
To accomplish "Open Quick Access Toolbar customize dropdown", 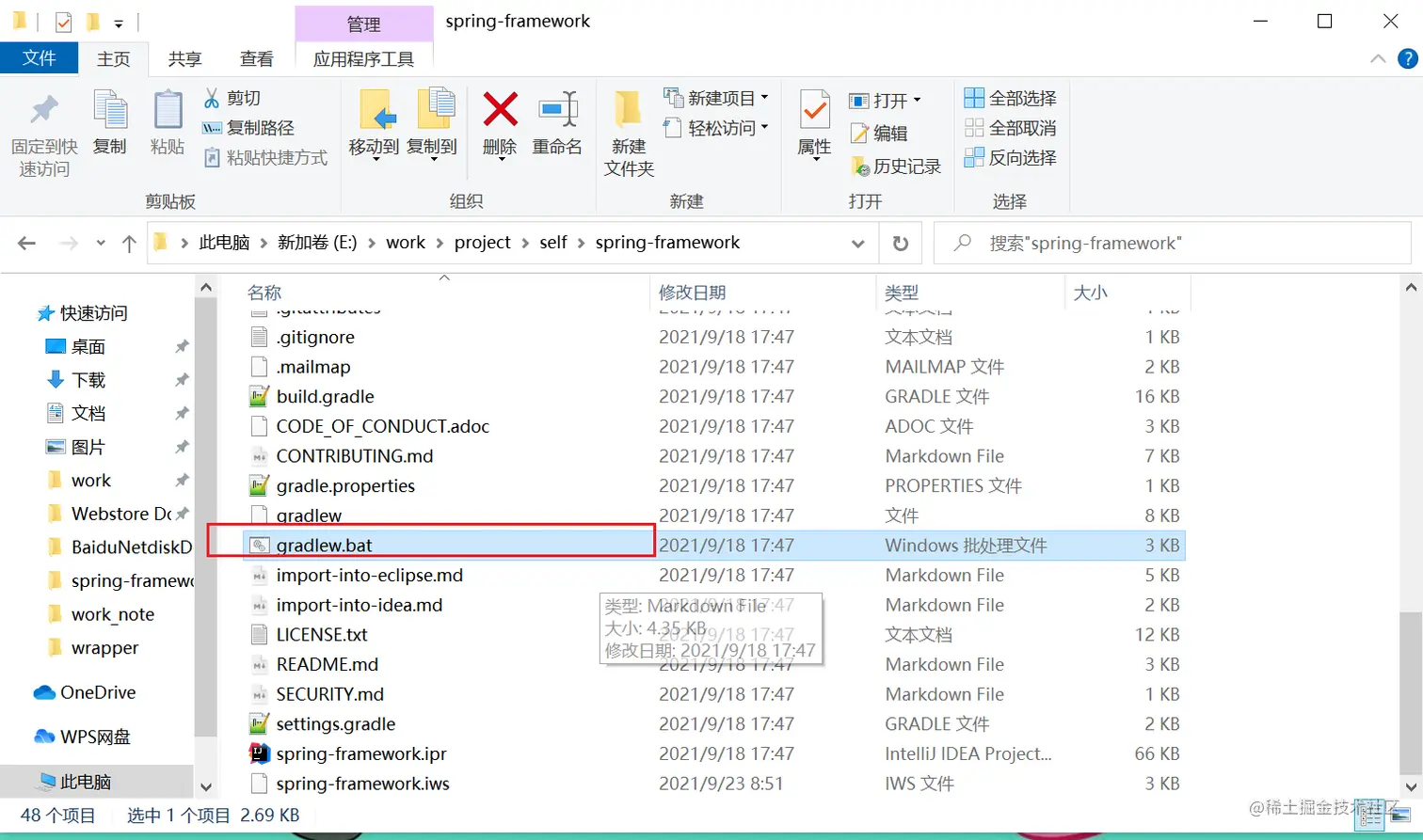I will coord(118,23).
